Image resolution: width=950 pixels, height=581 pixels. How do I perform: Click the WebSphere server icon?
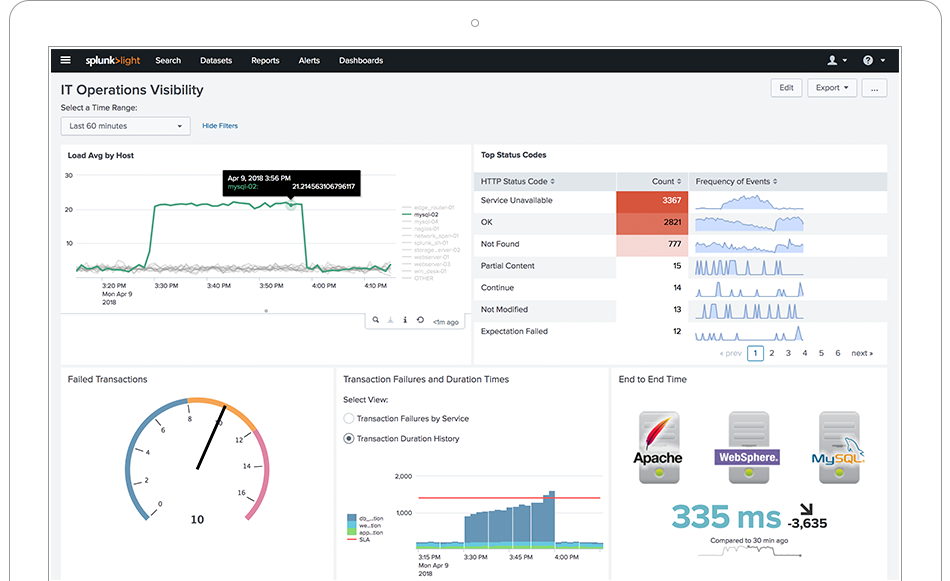click(x=748, y=447)
